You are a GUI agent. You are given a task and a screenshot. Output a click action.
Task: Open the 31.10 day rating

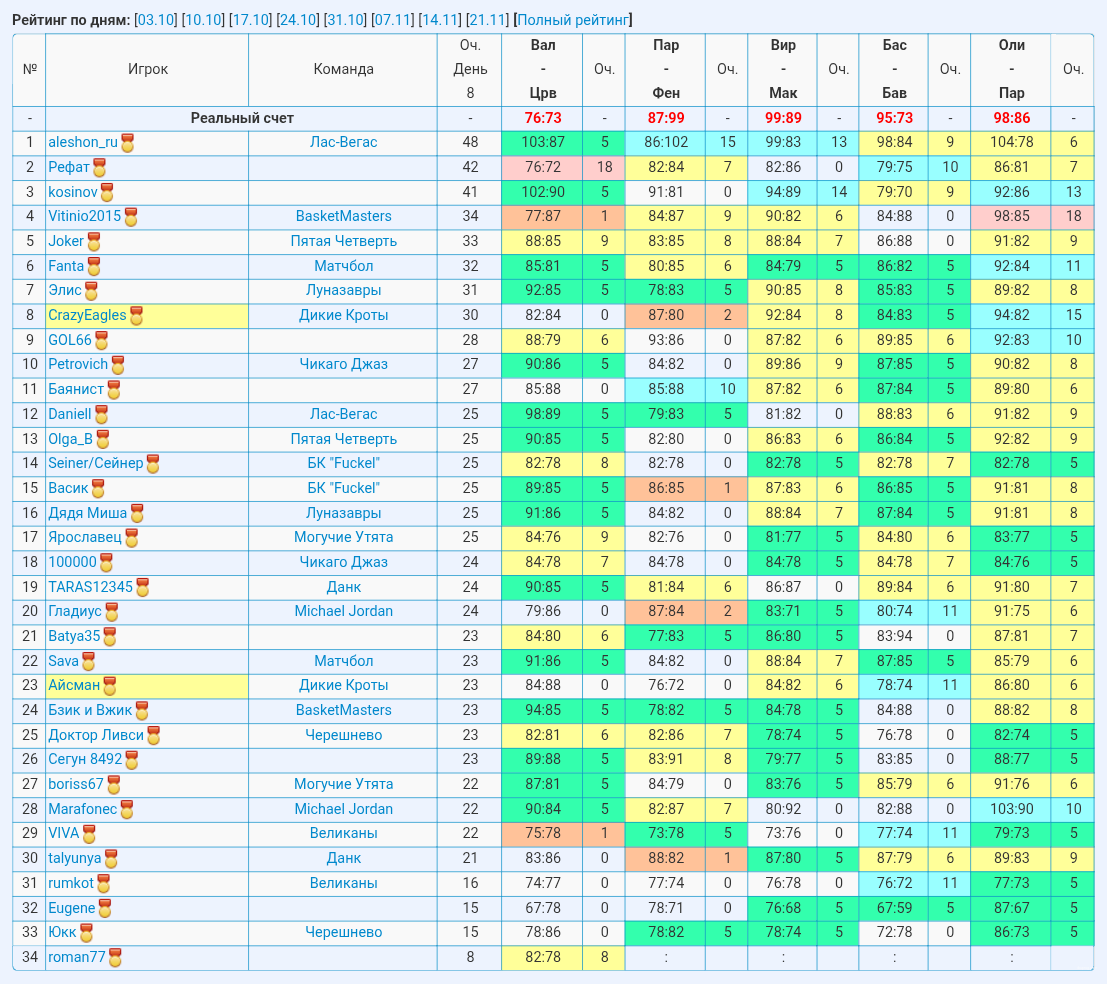pyautogui.click(x=345, y=20)
